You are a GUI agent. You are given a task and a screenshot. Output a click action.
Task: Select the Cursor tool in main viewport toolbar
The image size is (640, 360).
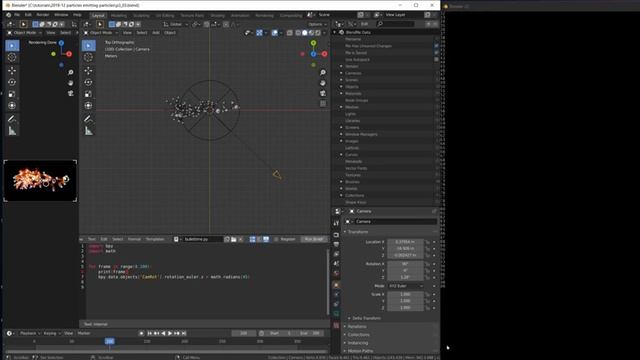(x=88, y=58)
